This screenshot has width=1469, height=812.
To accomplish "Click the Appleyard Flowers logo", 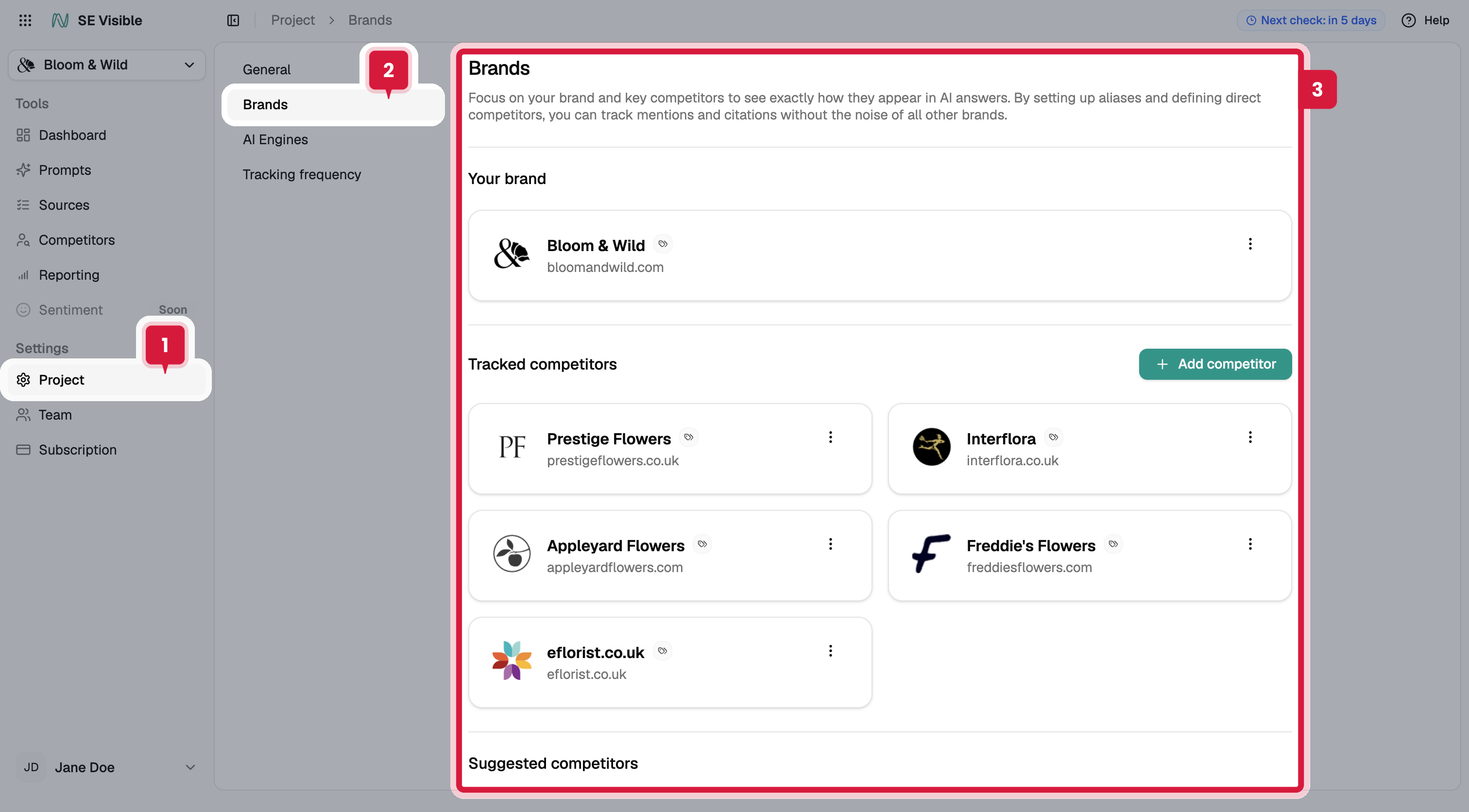I will [512, 554].
